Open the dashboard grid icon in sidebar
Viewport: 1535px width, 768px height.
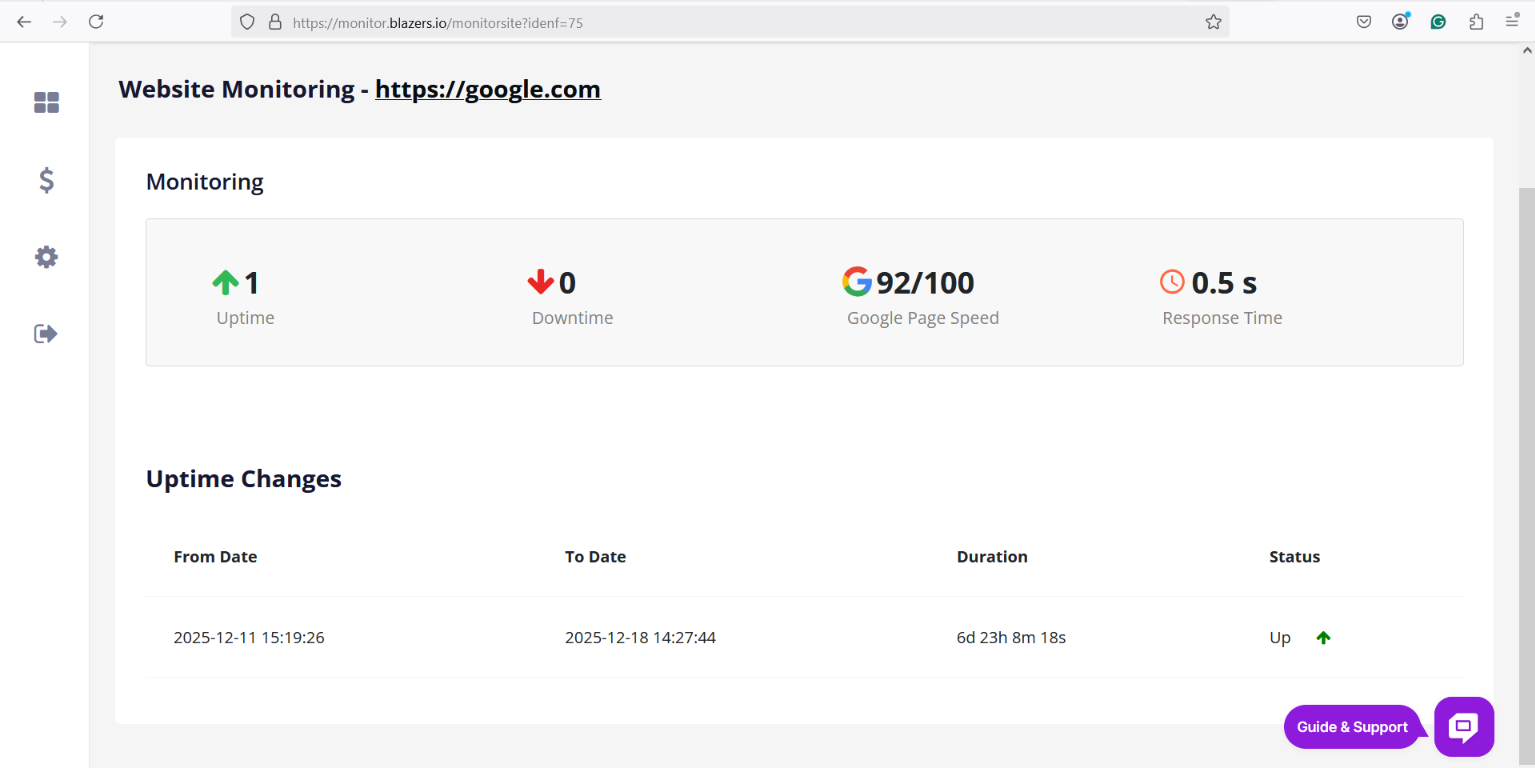(x=46, y=102)
